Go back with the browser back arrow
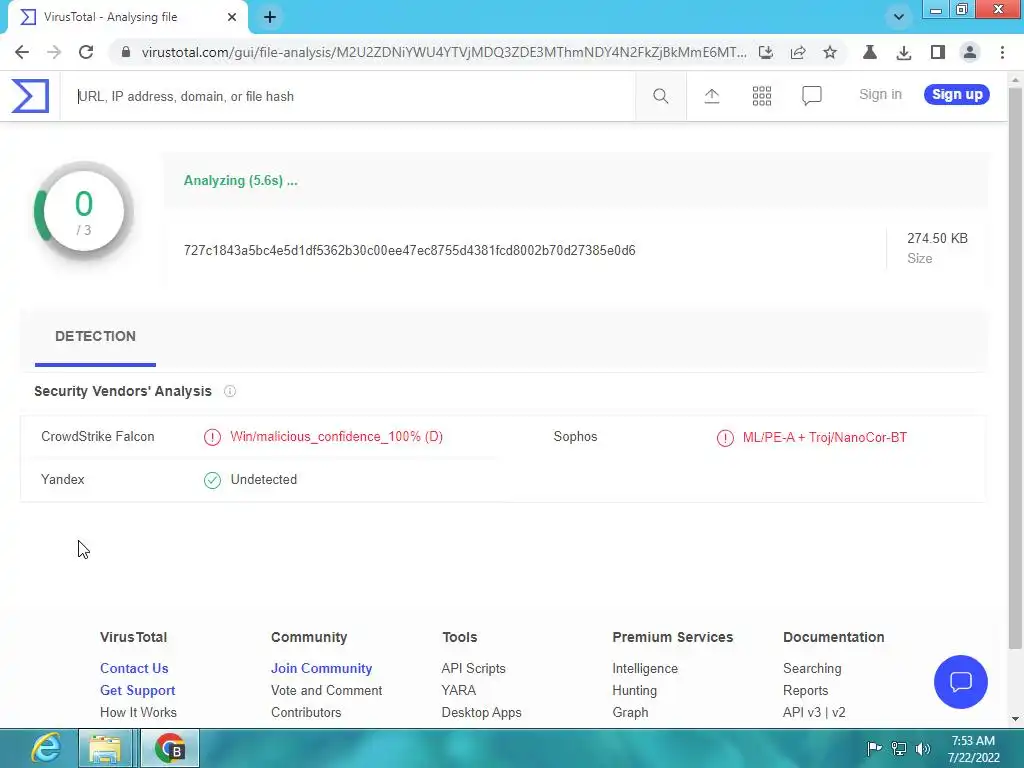 (x=22, y=52)
